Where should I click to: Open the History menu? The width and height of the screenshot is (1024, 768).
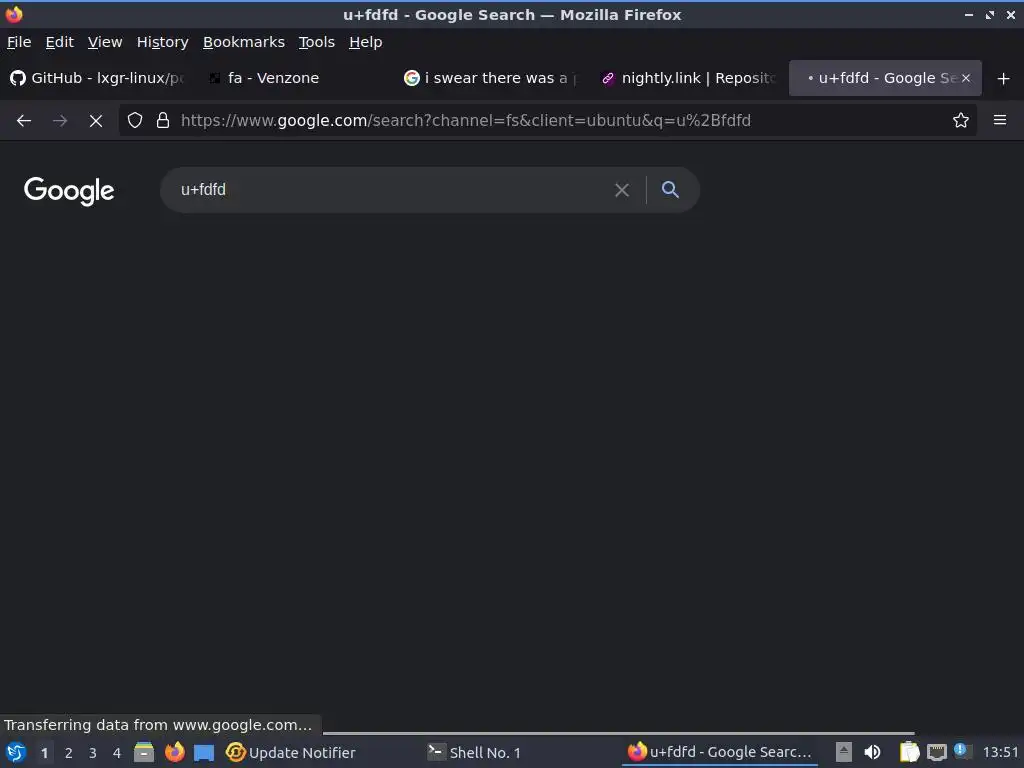(163, 42)
